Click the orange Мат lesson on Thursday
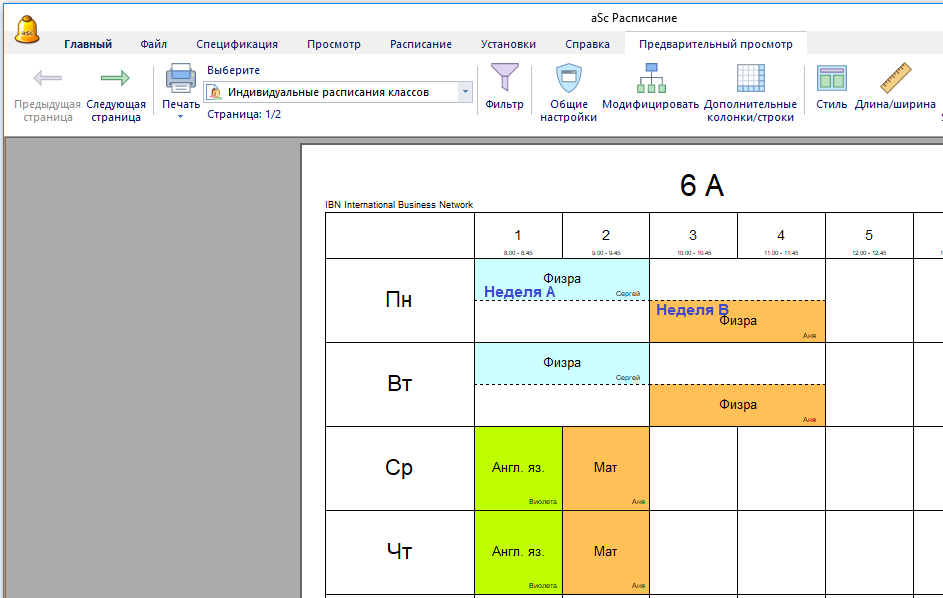Viewport: 943px width, 598px height. (x=605, y=552)
